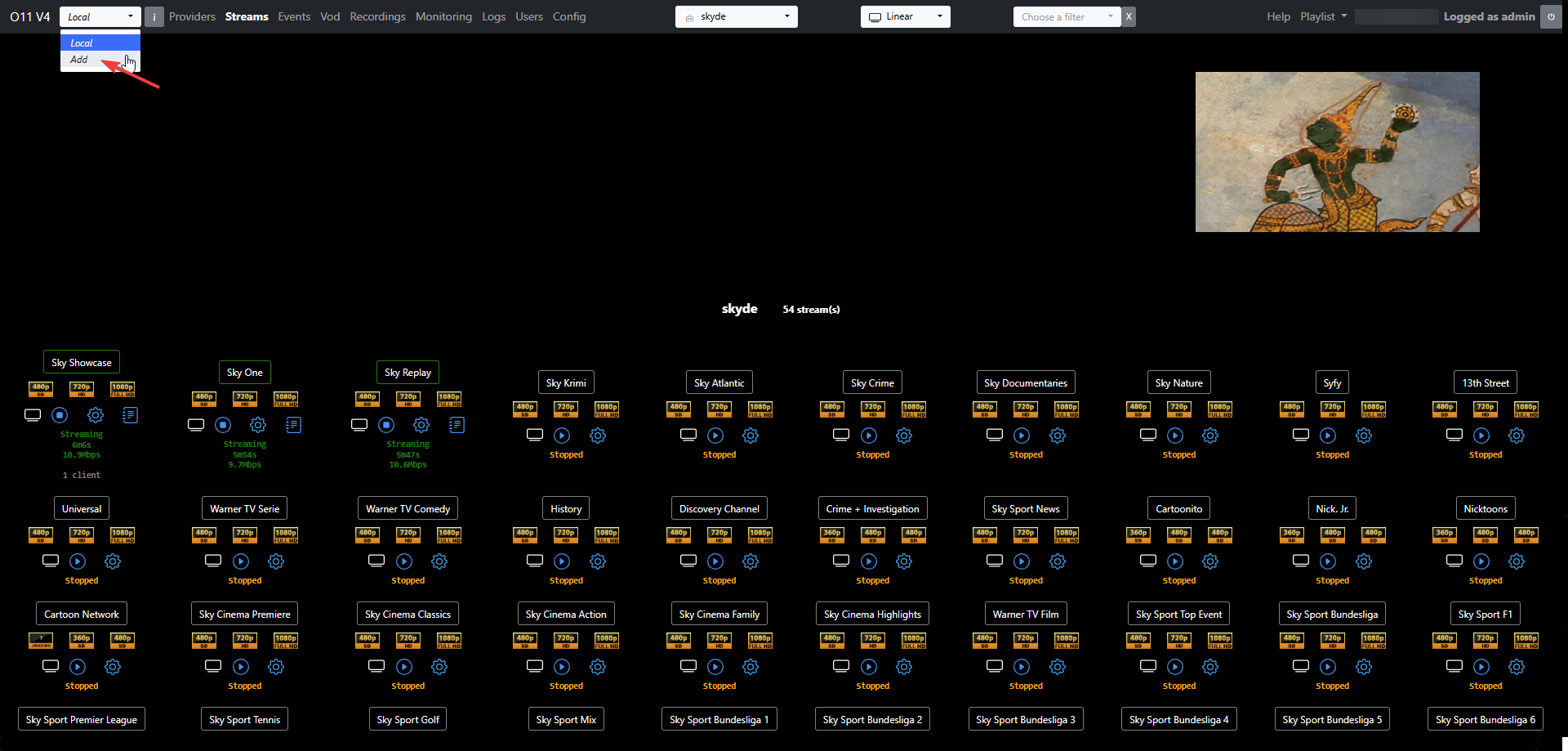1568x751 pixels.
Task: Start the Sky Atlantic stream
Action: (715, 436)
